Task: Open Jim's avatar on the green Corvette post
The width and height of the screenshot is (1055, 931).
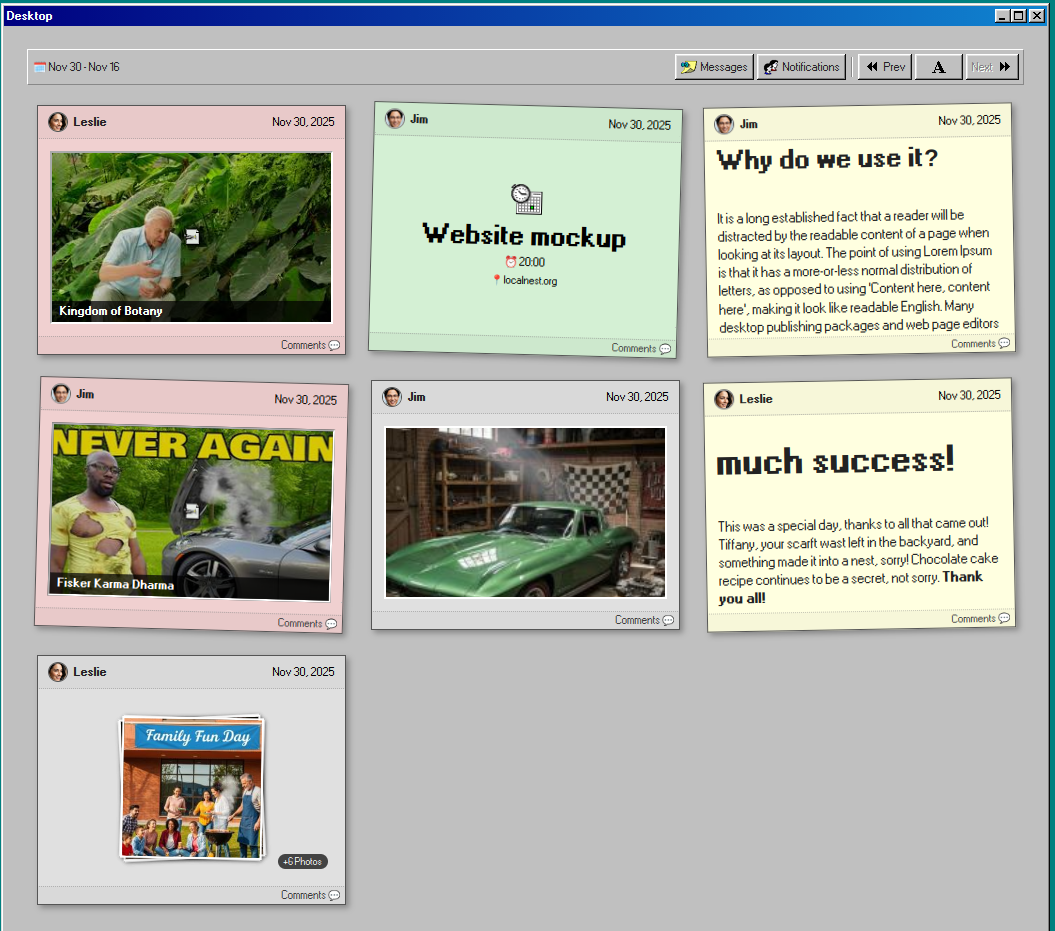Action: coord(391,396)
